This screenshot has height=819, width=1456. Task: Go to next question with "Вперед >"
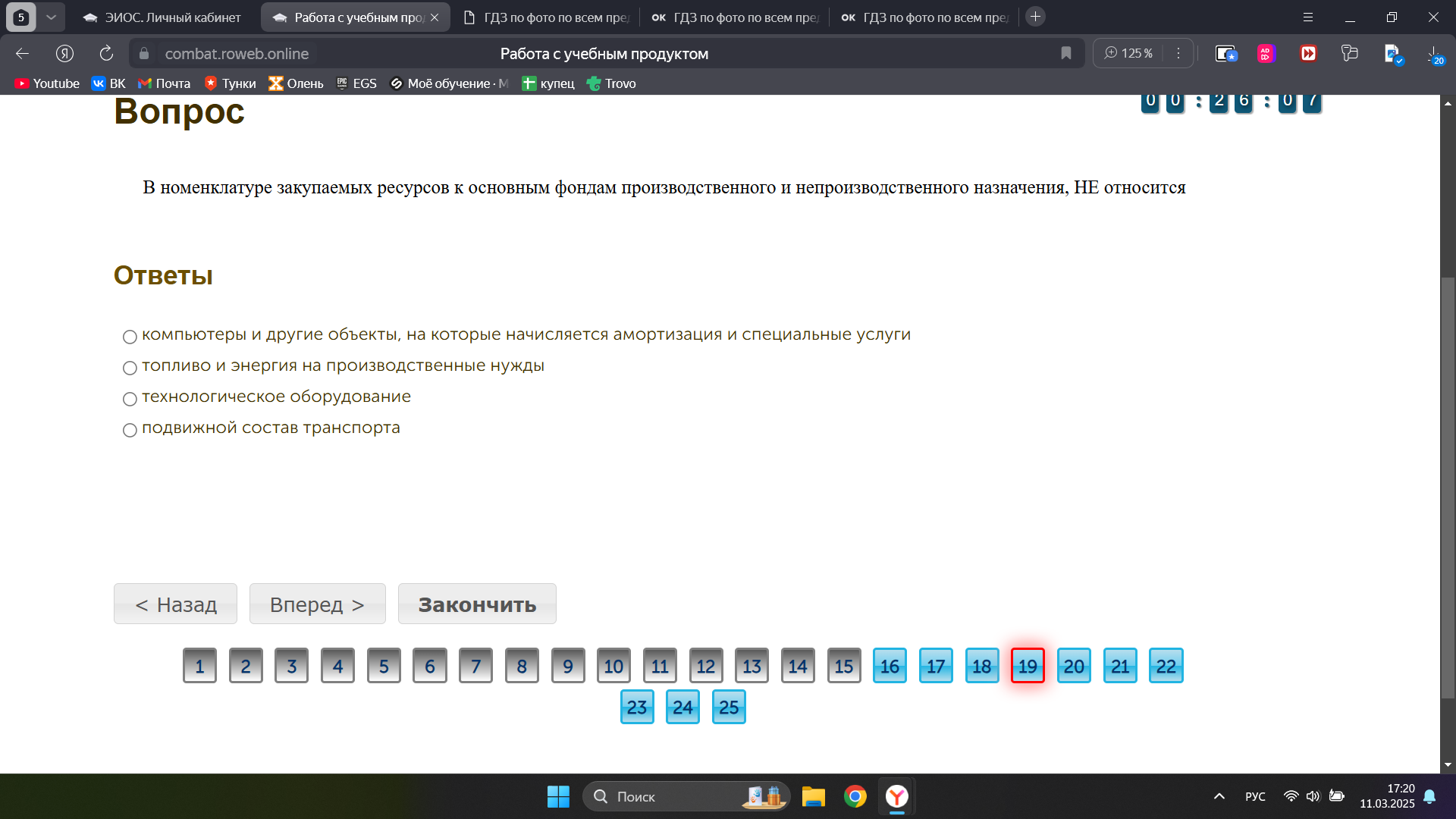pyautogui.click(x=317, y=604)
